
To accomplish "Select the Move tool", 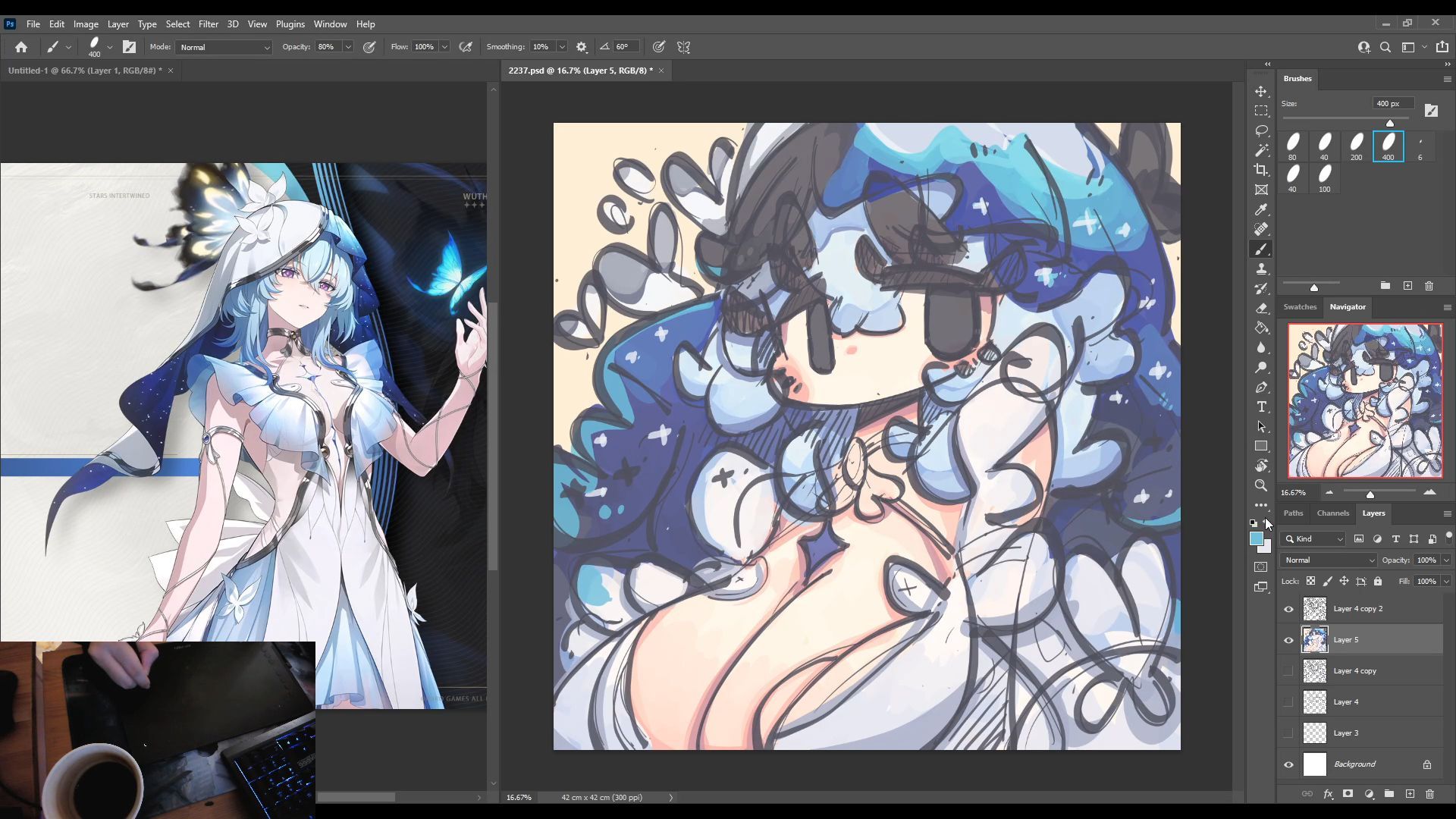I will [x=1261, y=91].
